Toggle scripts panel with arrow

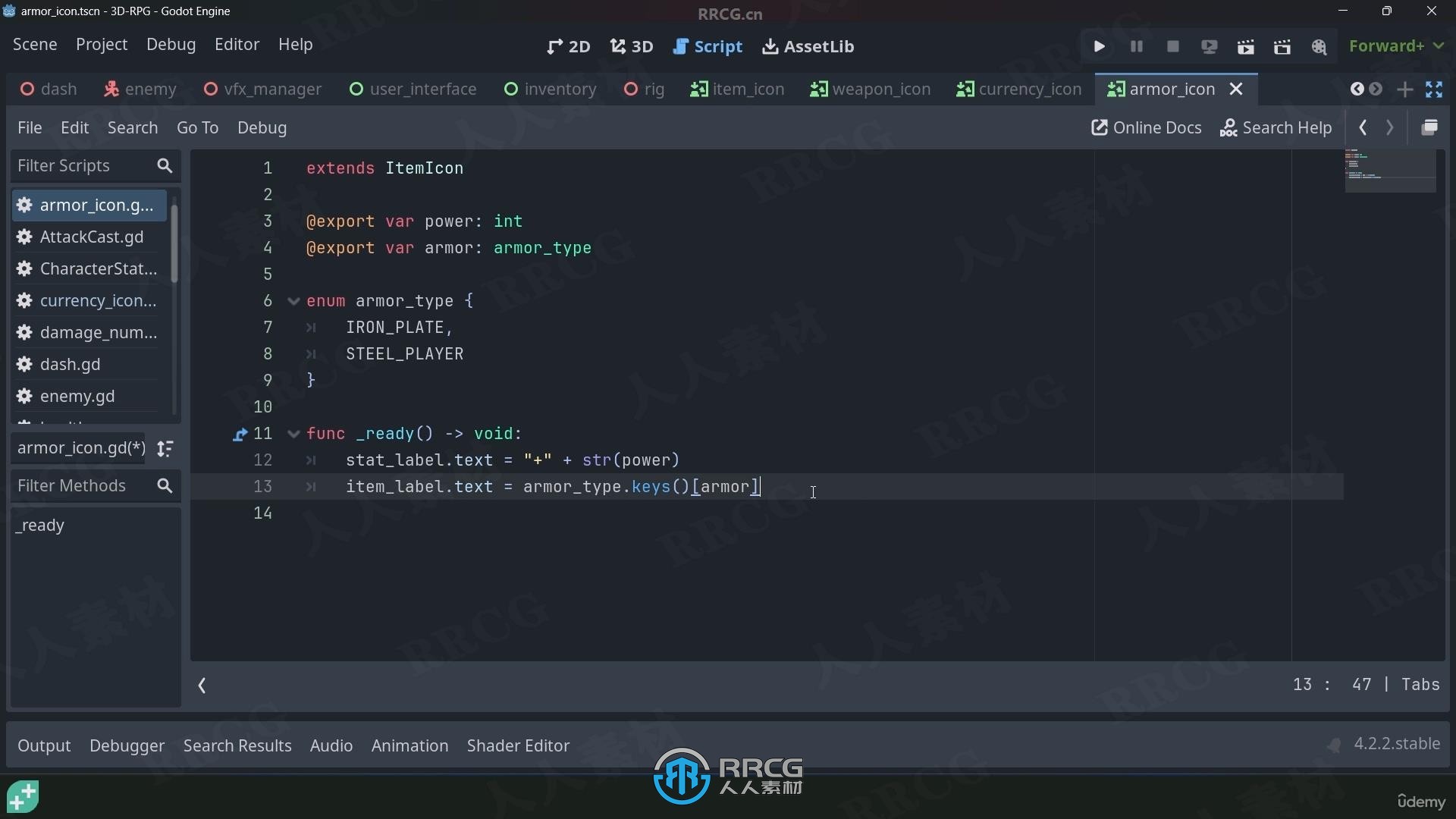tap(202, 686)
